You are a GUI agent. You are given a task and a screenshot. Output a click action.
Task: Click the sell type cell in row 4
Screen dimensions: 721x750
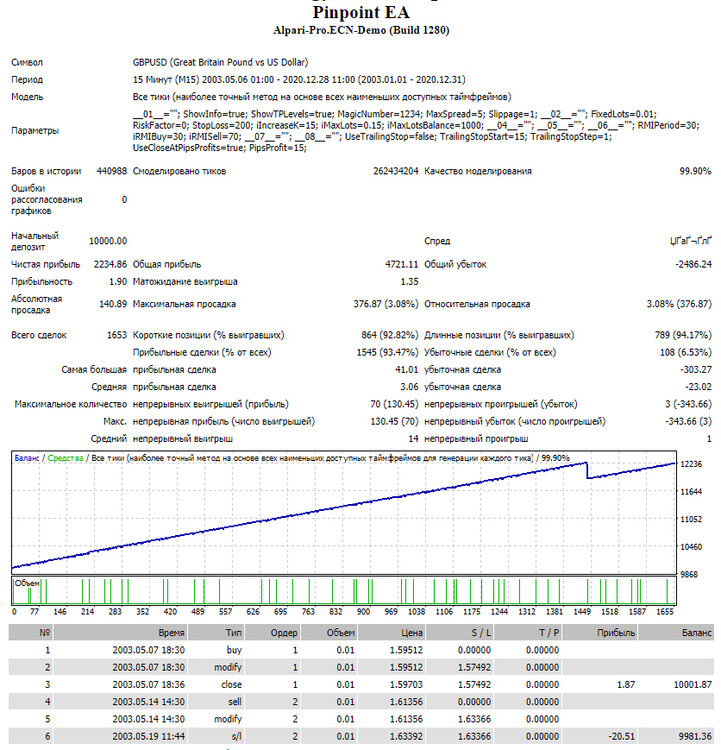(235, 702)
